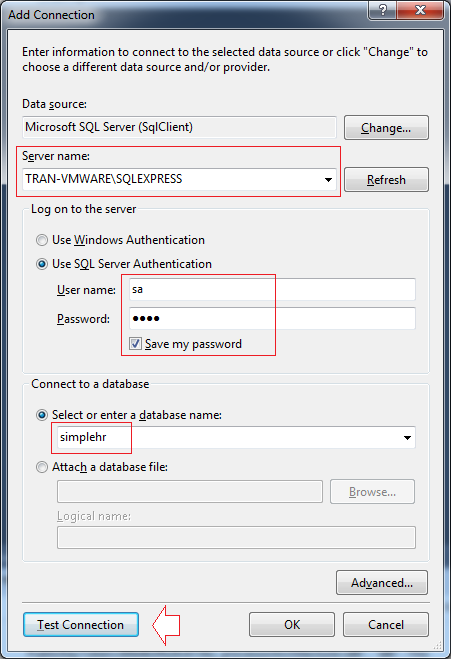Refresh the server name list
451x659 pixels.
coord(386,180)
